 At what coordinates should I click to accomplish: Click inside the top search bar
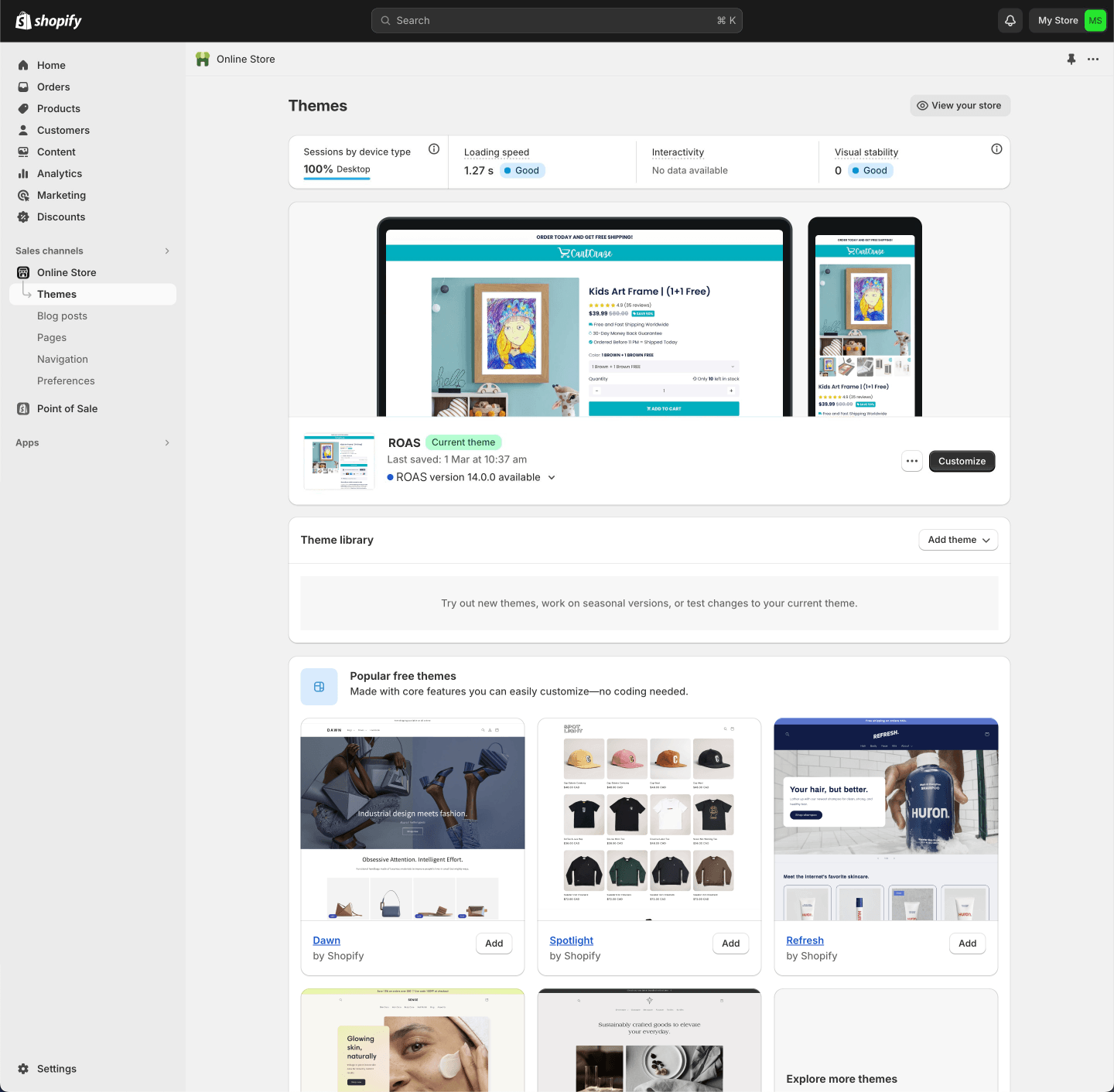coord(556,20)
